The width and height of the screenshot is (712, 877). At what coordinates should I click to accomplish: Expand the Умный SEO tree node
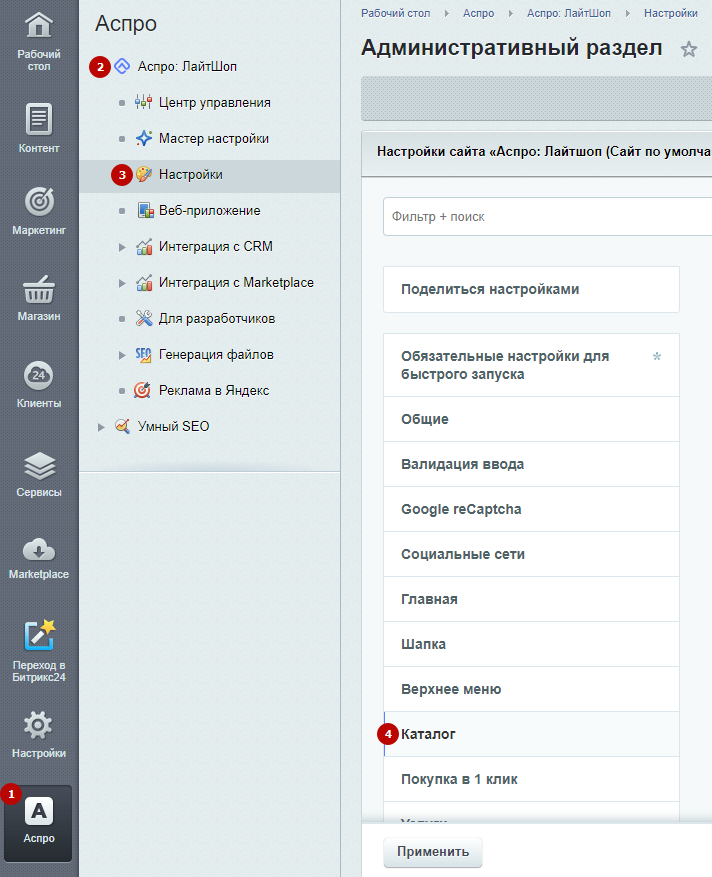tap(101, 427)
